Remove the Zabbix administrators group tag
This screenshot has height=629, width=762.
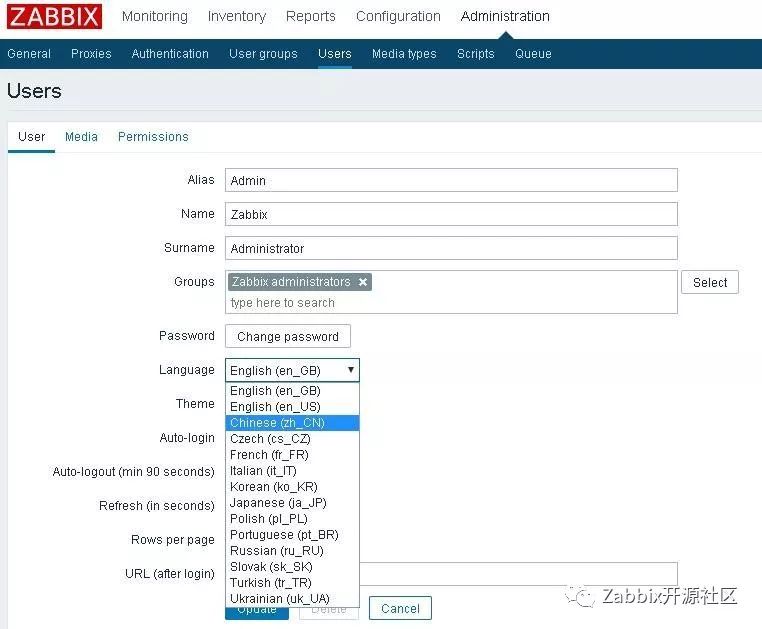363,282
